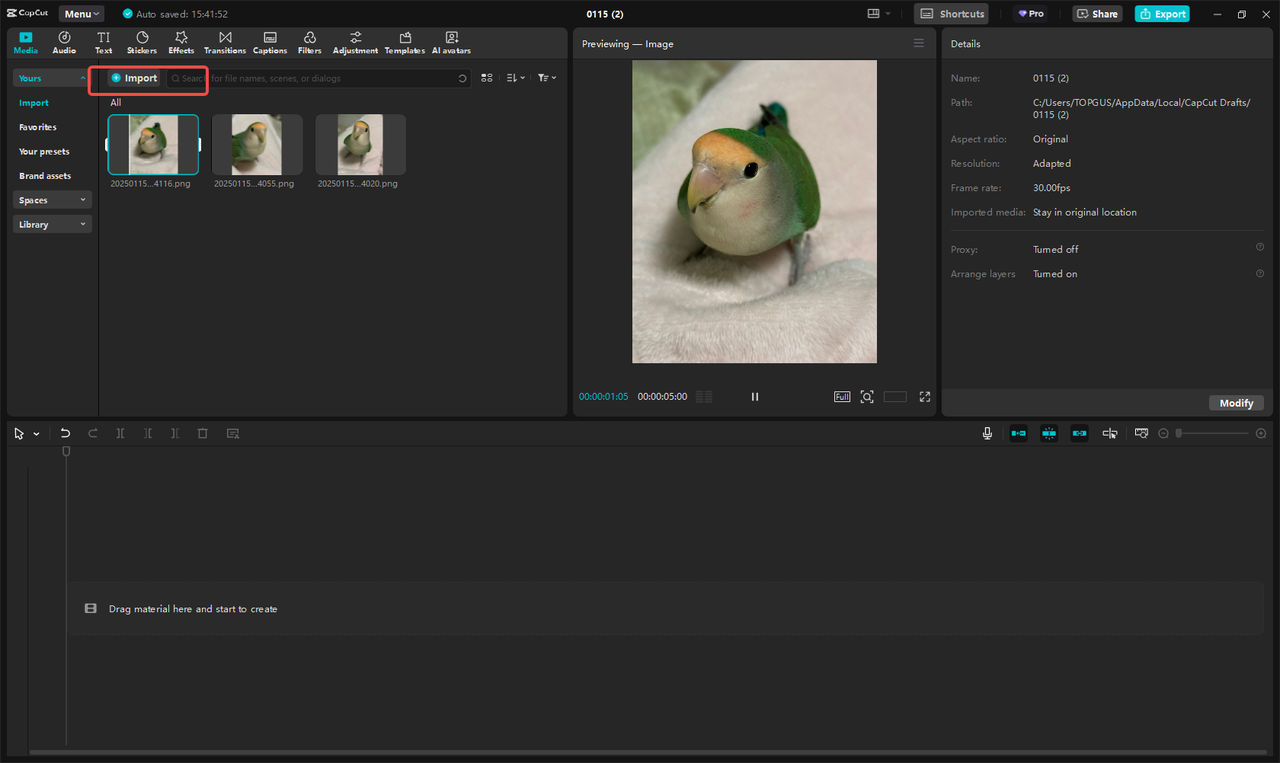Open the AI avatars panel
The width and height of the screenshot is (1280, 763).
pyautogui.click(x=451, y=42)
